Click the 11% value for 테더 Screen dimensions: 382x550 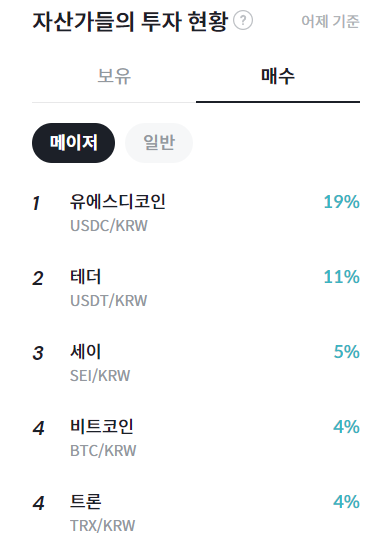(342, 277)
